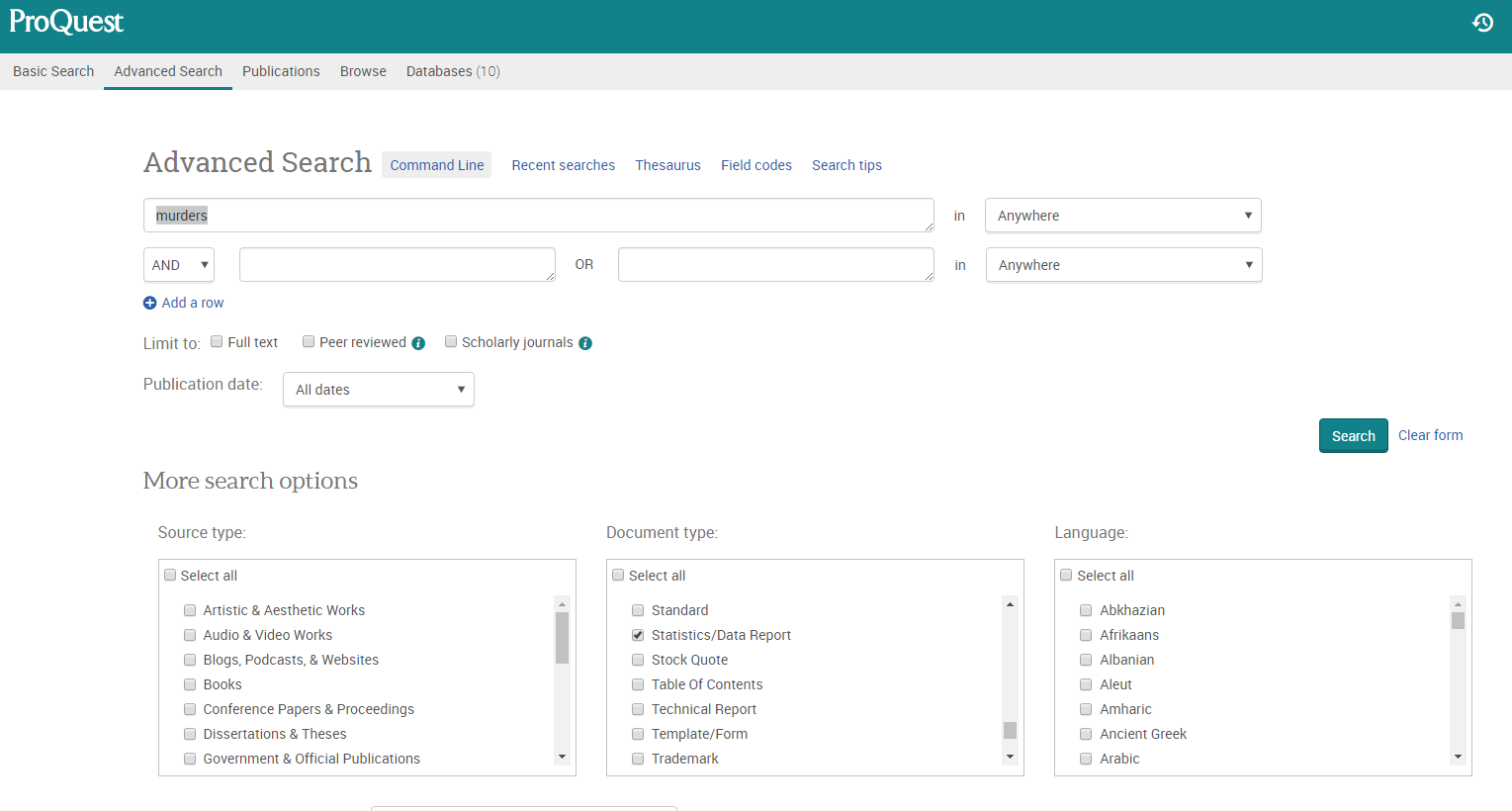Go to the Browse tab

(x=363, y=71)
